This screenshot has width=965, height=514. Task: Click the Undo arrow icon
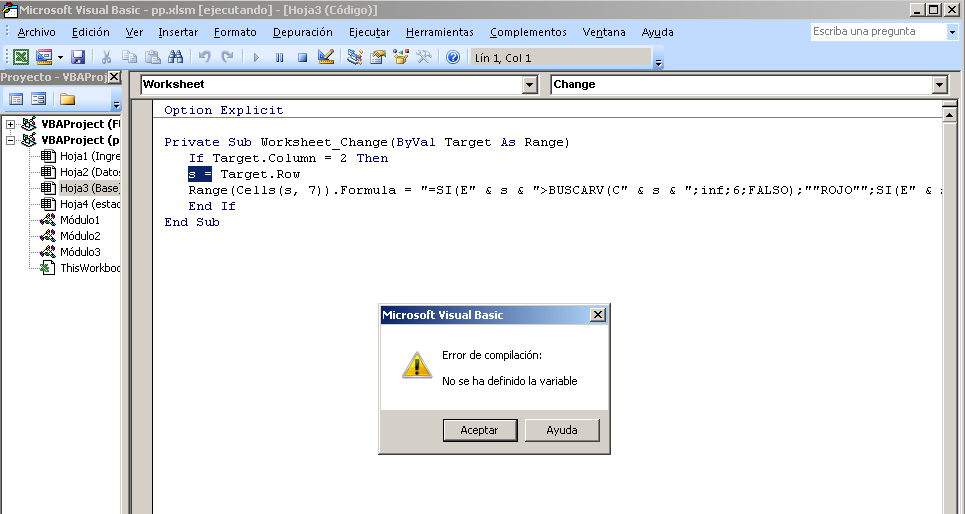tap(204, 57)
